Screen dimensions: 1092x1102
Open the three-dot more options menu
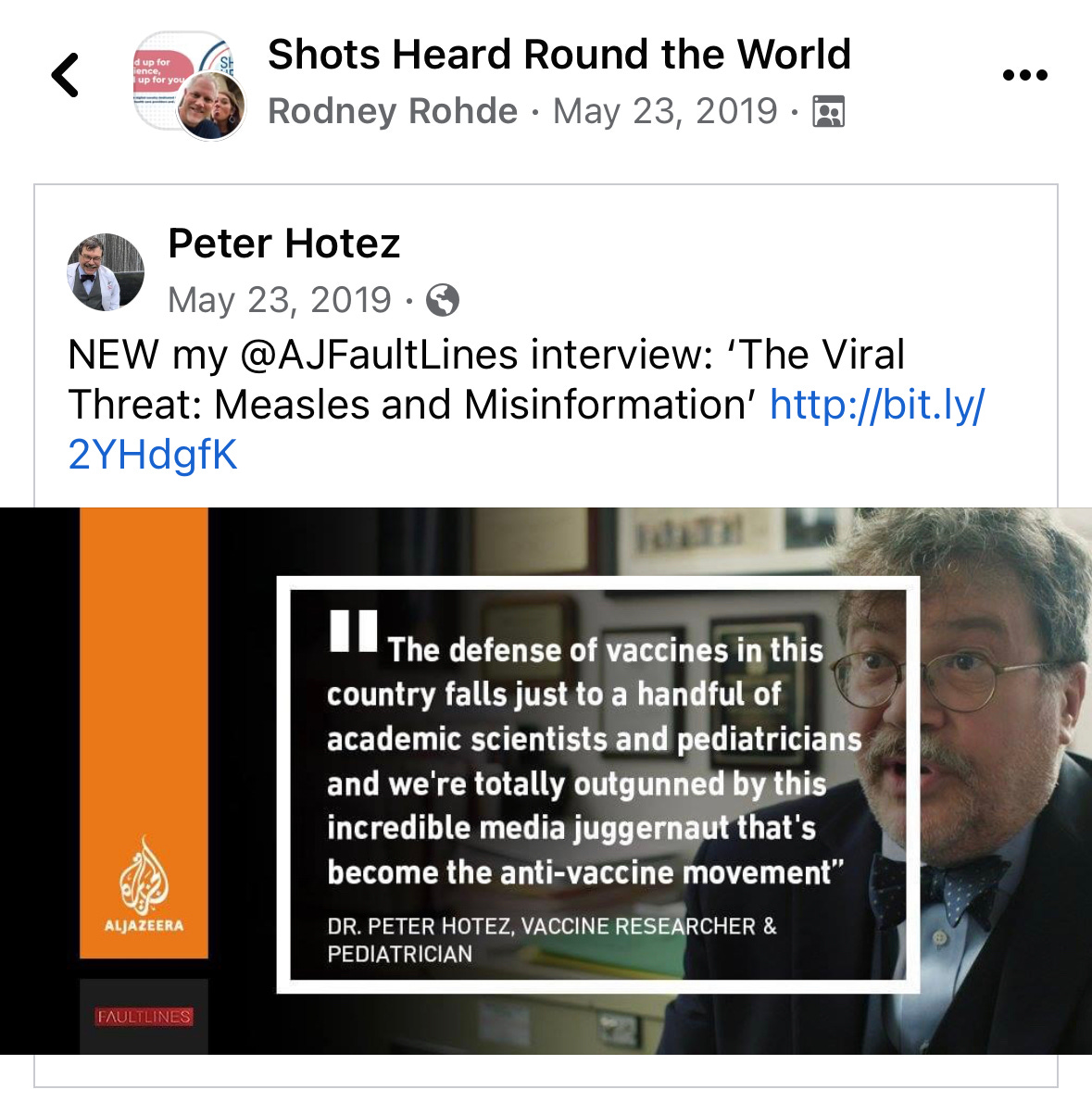tap(1024, 74)
